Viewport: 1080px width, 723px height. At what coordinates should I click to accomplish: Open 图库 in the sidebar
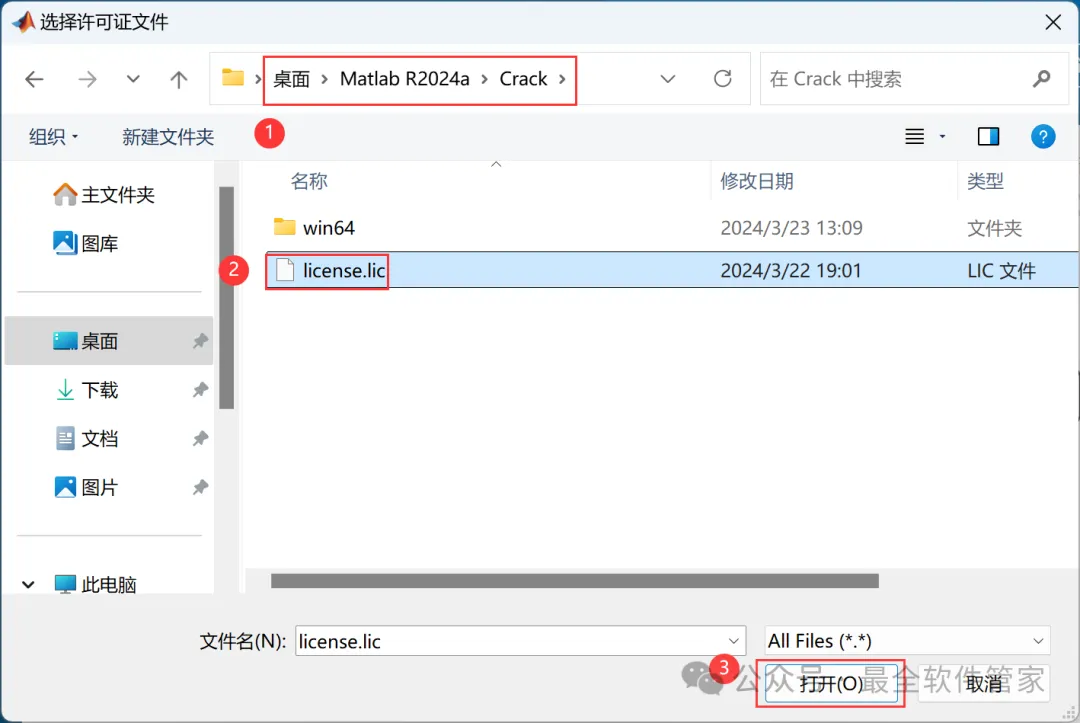(86, 243)
